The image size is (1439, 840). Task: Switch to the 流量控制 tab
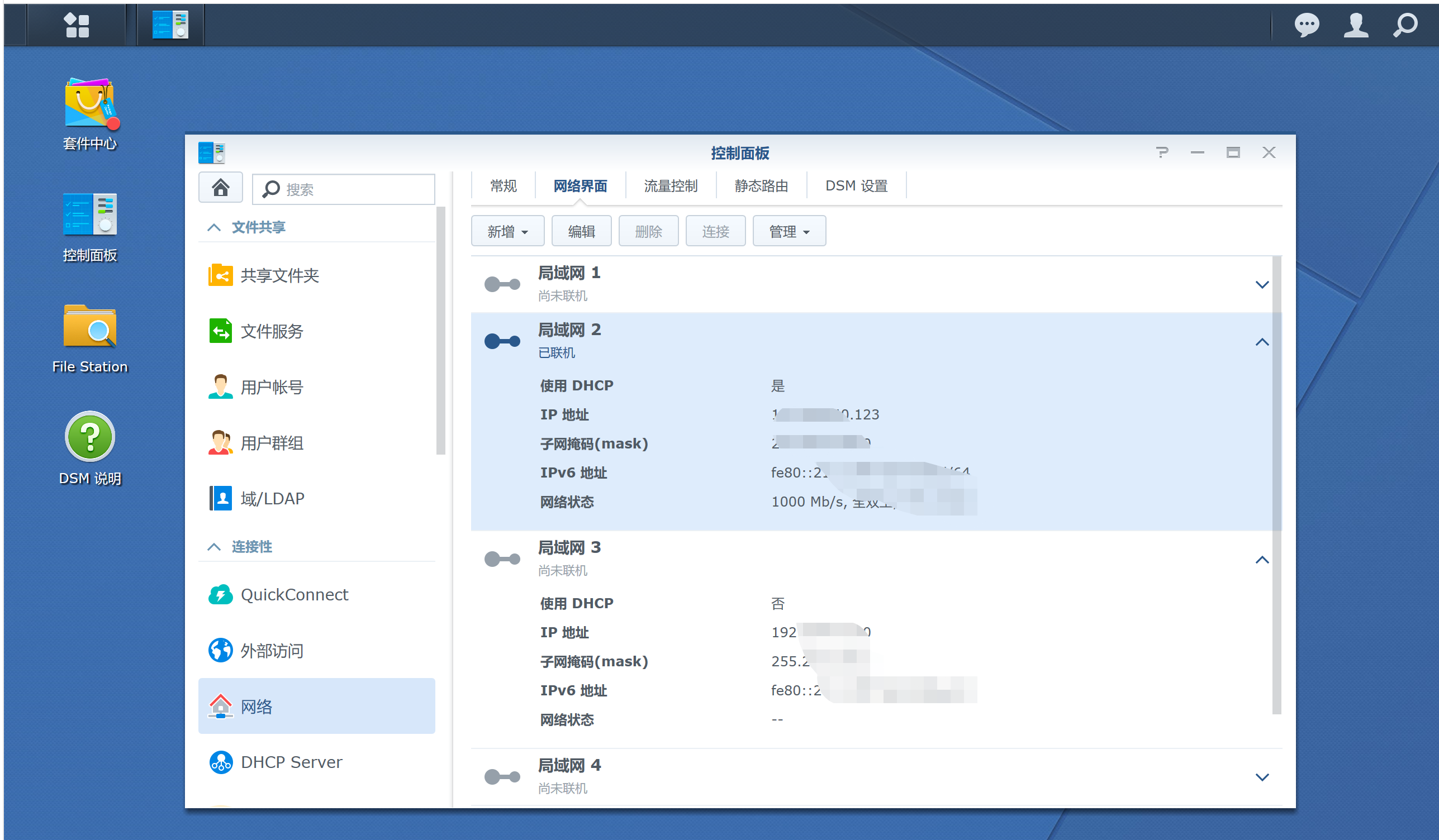(671, 186)
